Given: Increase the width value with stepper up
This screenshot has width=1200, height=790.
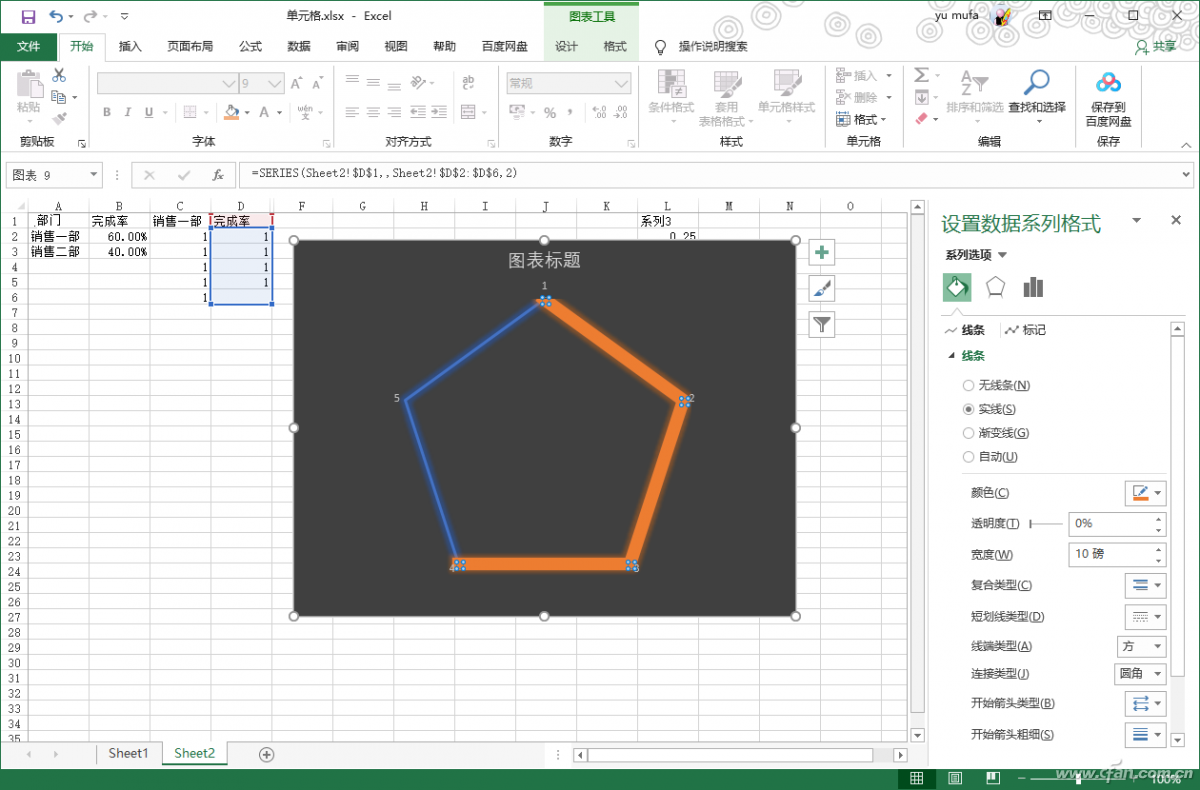Looking at the screenshot, I should coord(1160,549).
